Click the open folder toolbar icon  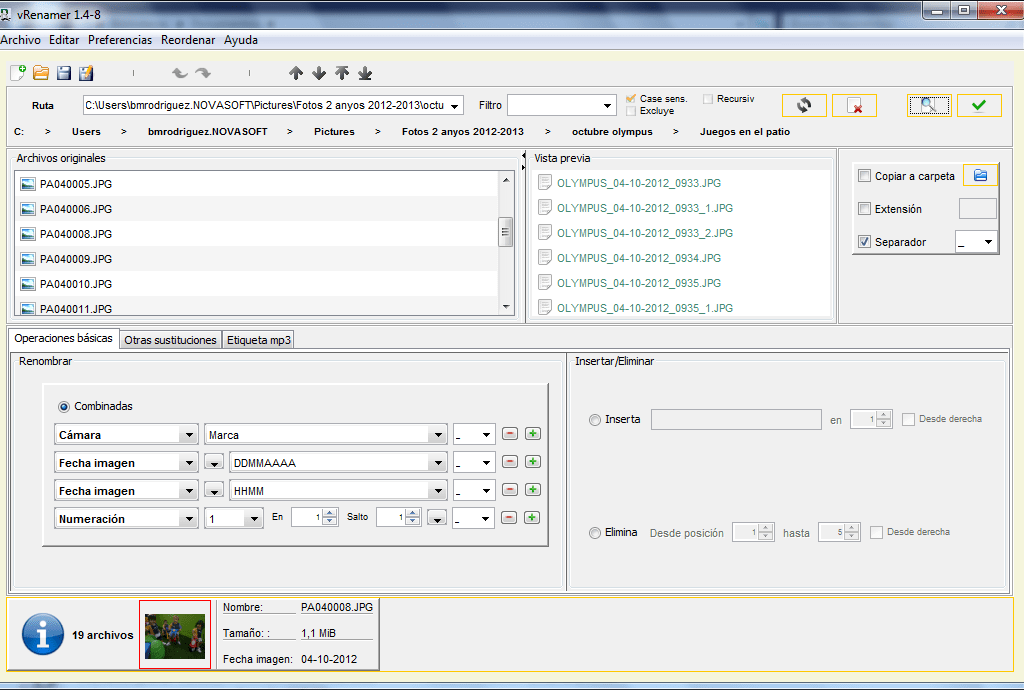pyautogui.click(x=41, y=73)
